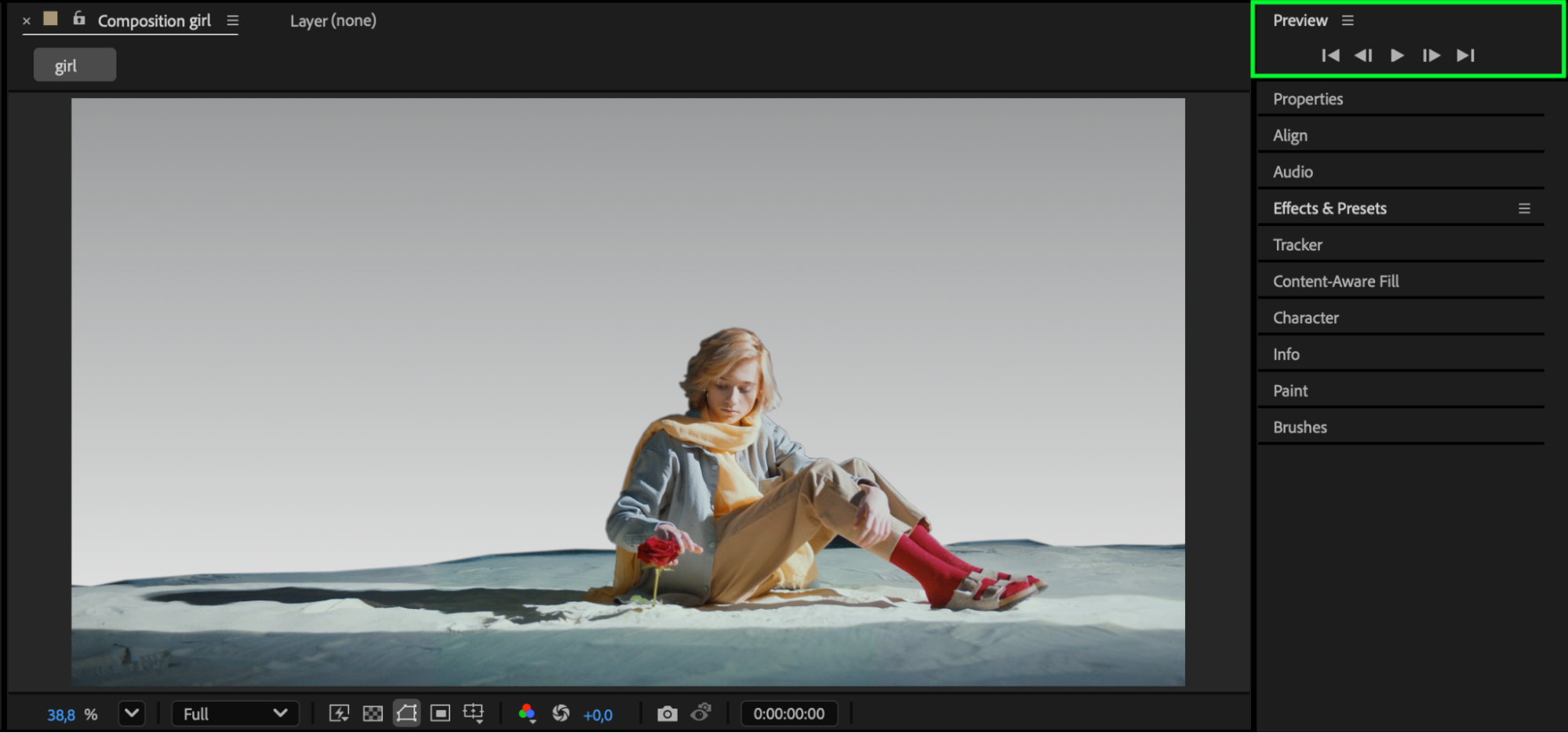Toggle the transparency grid checkerboard
Screen dimensions: 1568x733
[373, 713]
